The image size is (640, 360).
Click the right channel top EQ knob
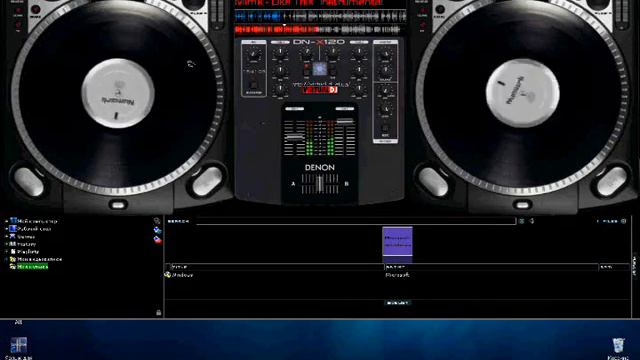(x=359, y=52)
